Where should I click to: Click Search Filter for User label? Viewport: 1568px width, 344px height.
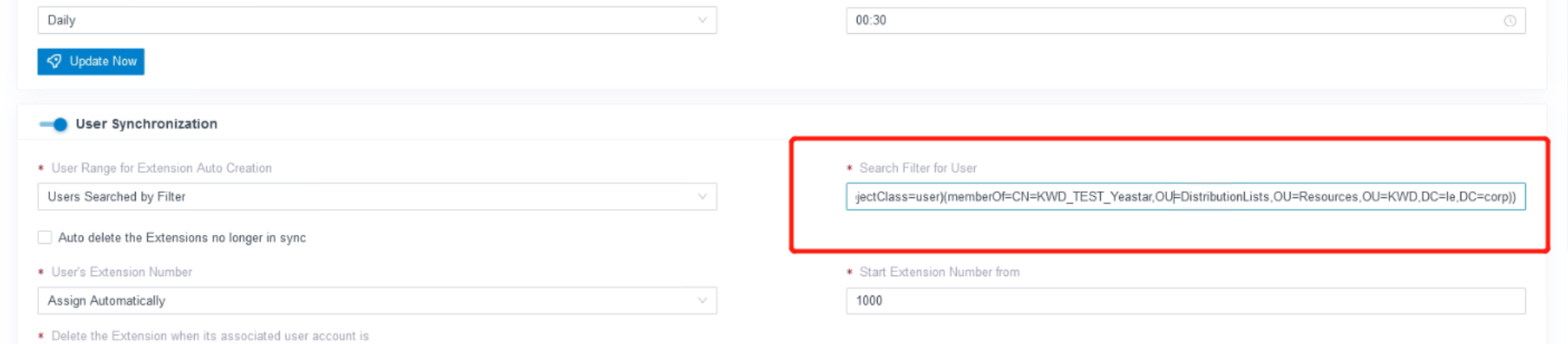click(x=917, y=168)
